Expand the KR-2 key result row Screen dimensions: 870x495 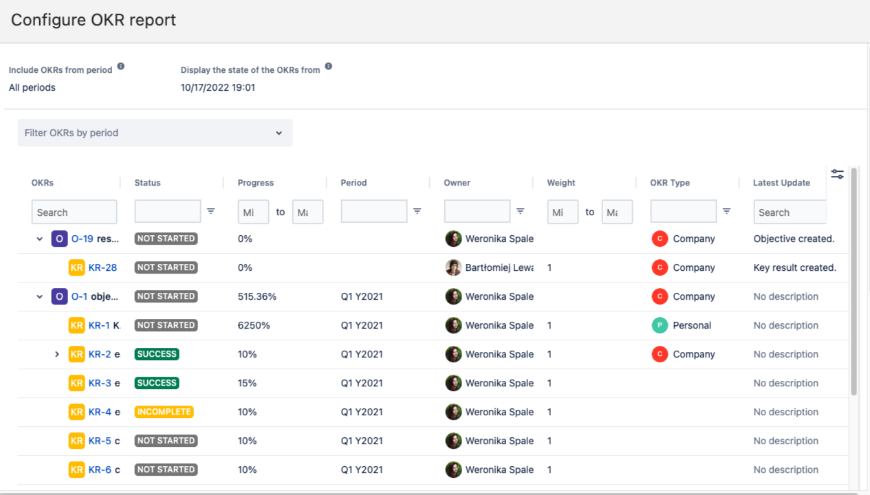tap(57, 354)
